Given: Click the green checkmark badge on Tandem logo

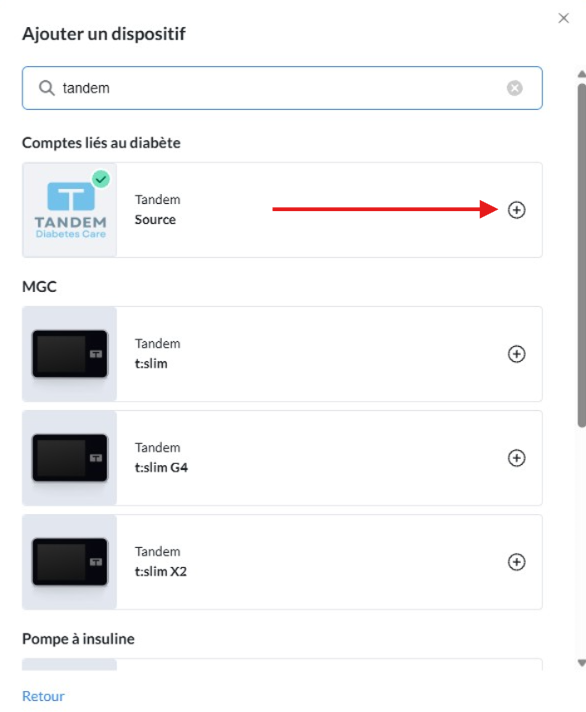Looking at the screenshot, I should click(x=101, y=179).
